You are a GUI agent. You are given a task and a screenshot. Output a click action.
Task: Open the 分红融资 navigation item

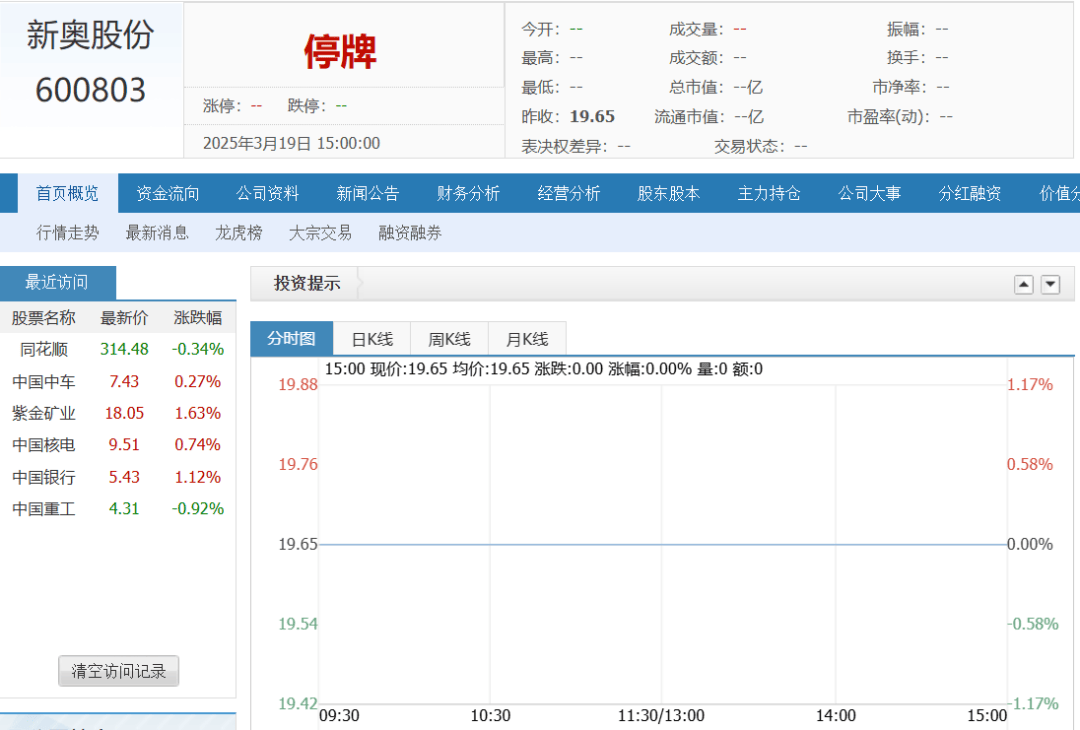pos(969,194)
